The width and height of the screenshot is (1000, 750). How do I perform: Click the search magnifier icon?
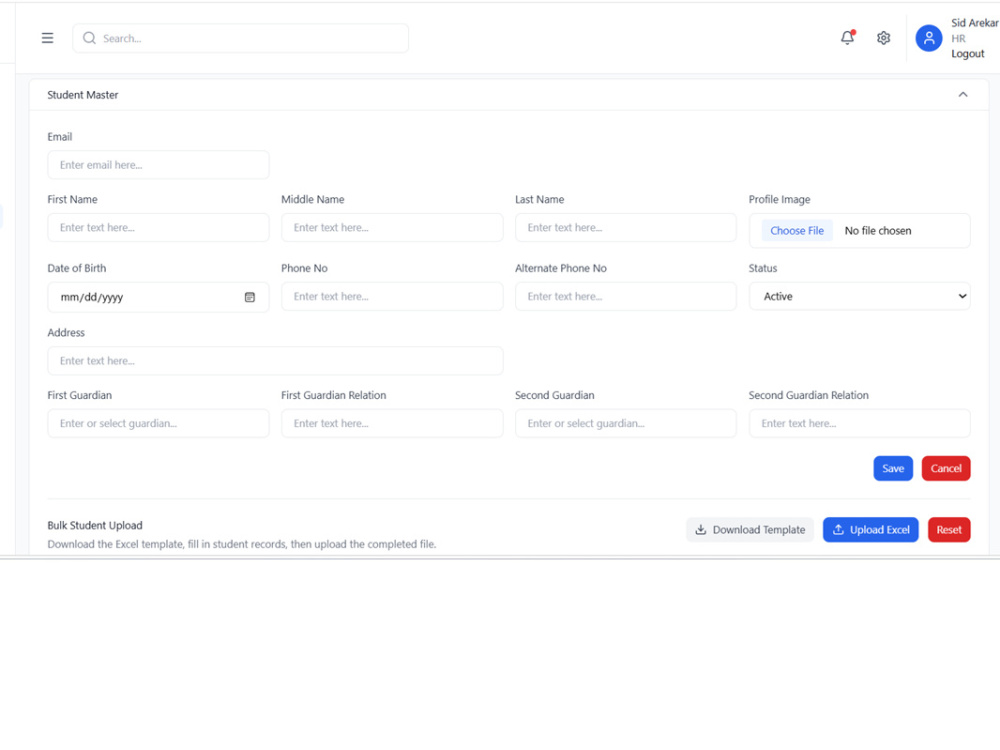coord(89,38)
